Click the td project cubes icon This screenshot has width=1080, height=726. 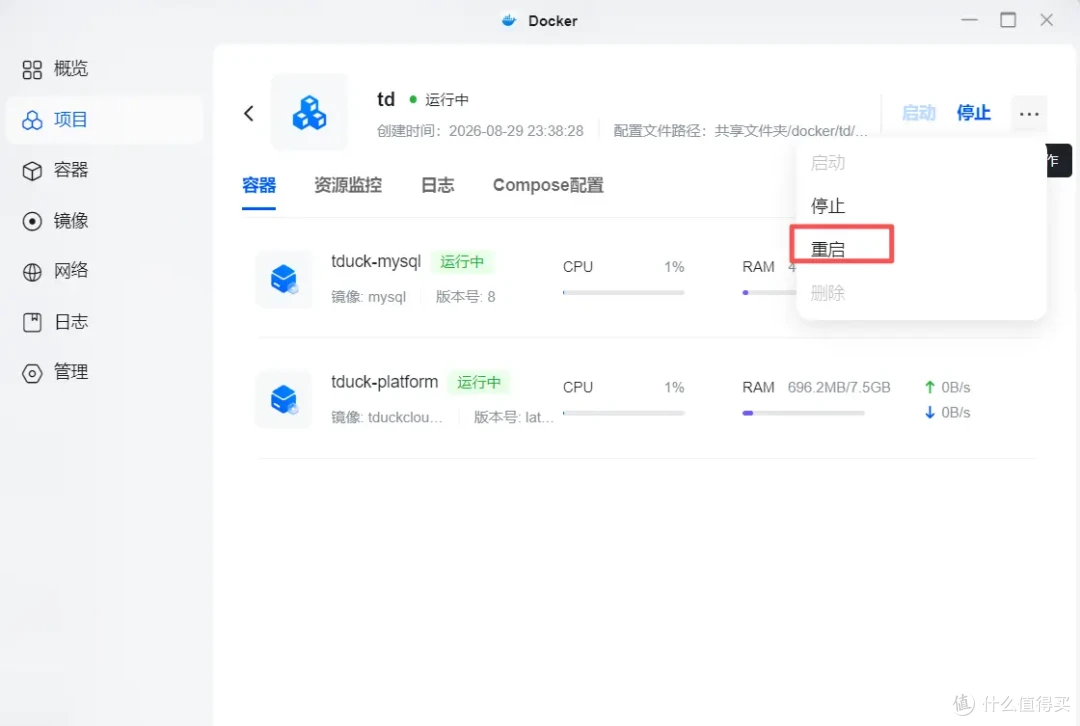309,112
